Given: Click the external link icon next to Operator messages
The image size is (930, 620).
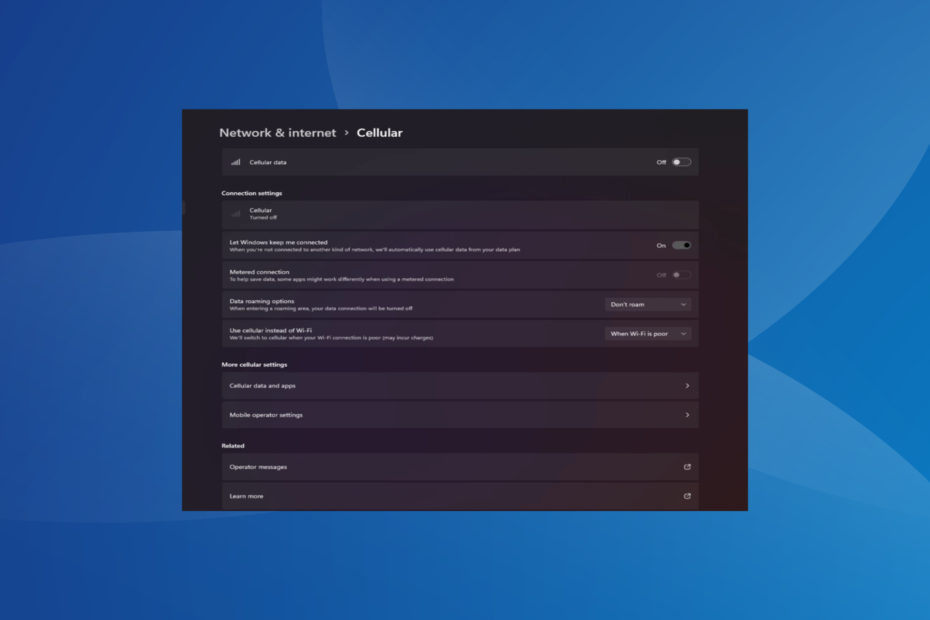Looking at the screenshot, I should pyautogui.click(x=687, y=466).
